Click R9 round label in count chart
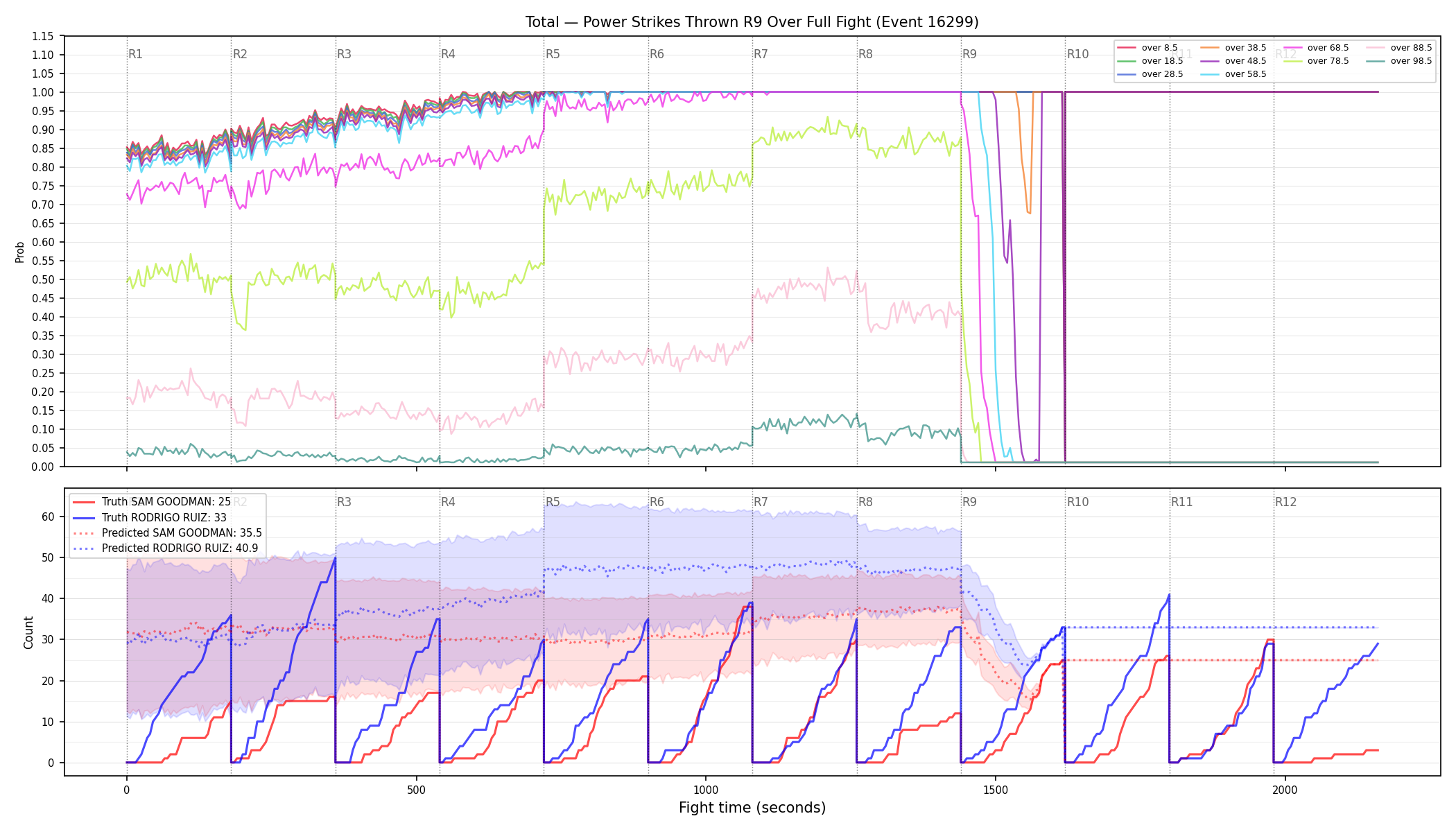 tap(970, 502)
